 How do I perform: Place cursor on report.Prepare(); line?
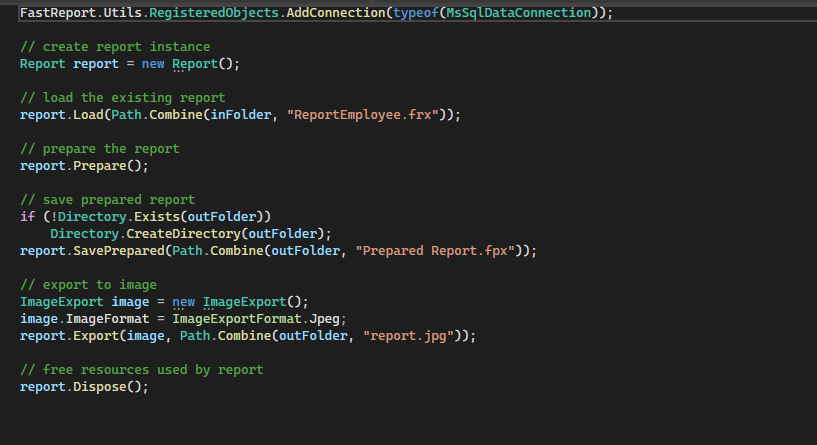[x=84, y=166]
